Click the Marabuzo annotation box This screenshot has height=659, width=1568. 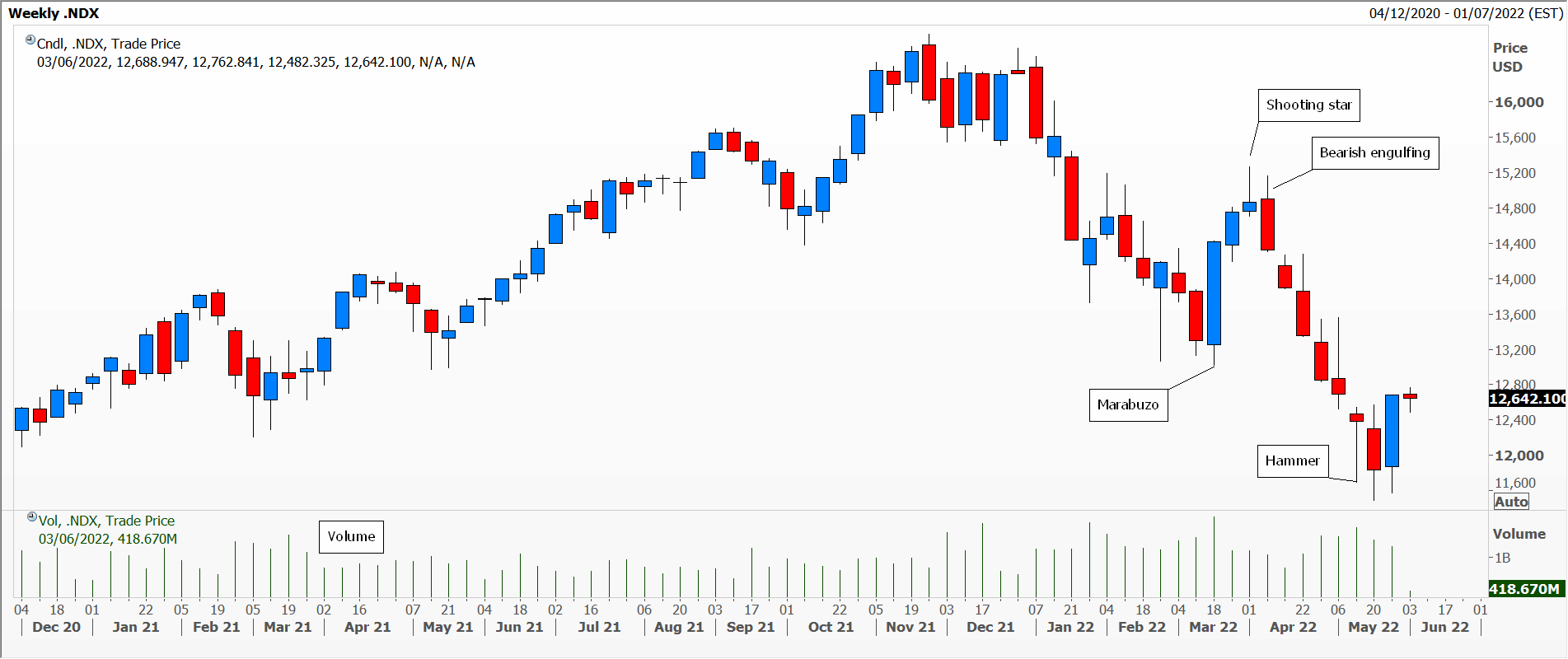[1128, 405]
